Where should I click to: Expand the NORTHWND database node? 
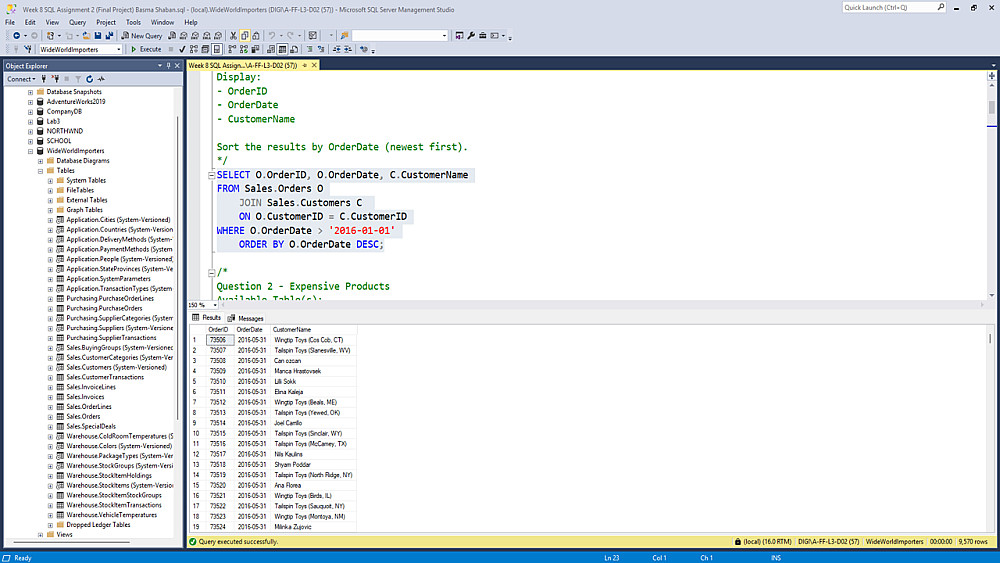pyautogui.click(x=30, y=131)
